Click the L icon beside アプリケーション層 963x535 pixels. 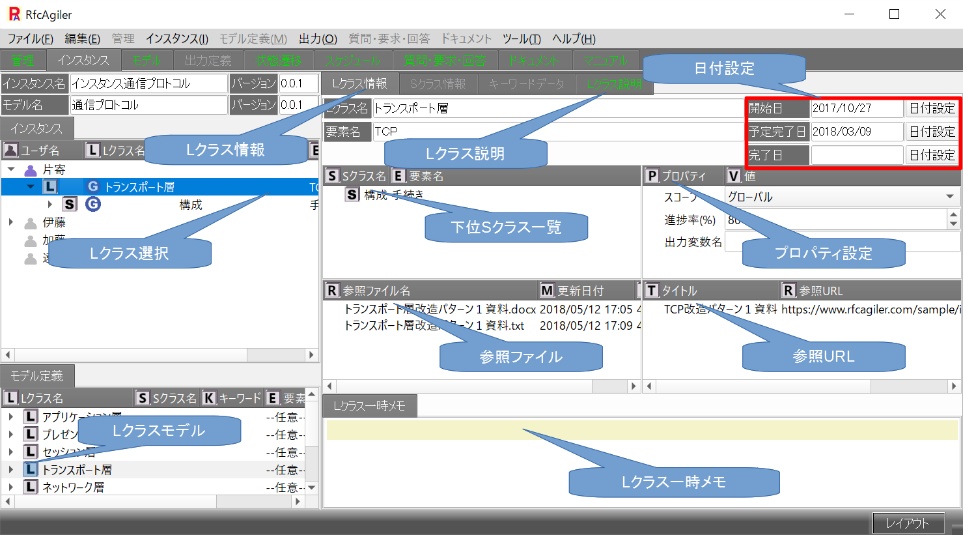click(x=31, y=416)
